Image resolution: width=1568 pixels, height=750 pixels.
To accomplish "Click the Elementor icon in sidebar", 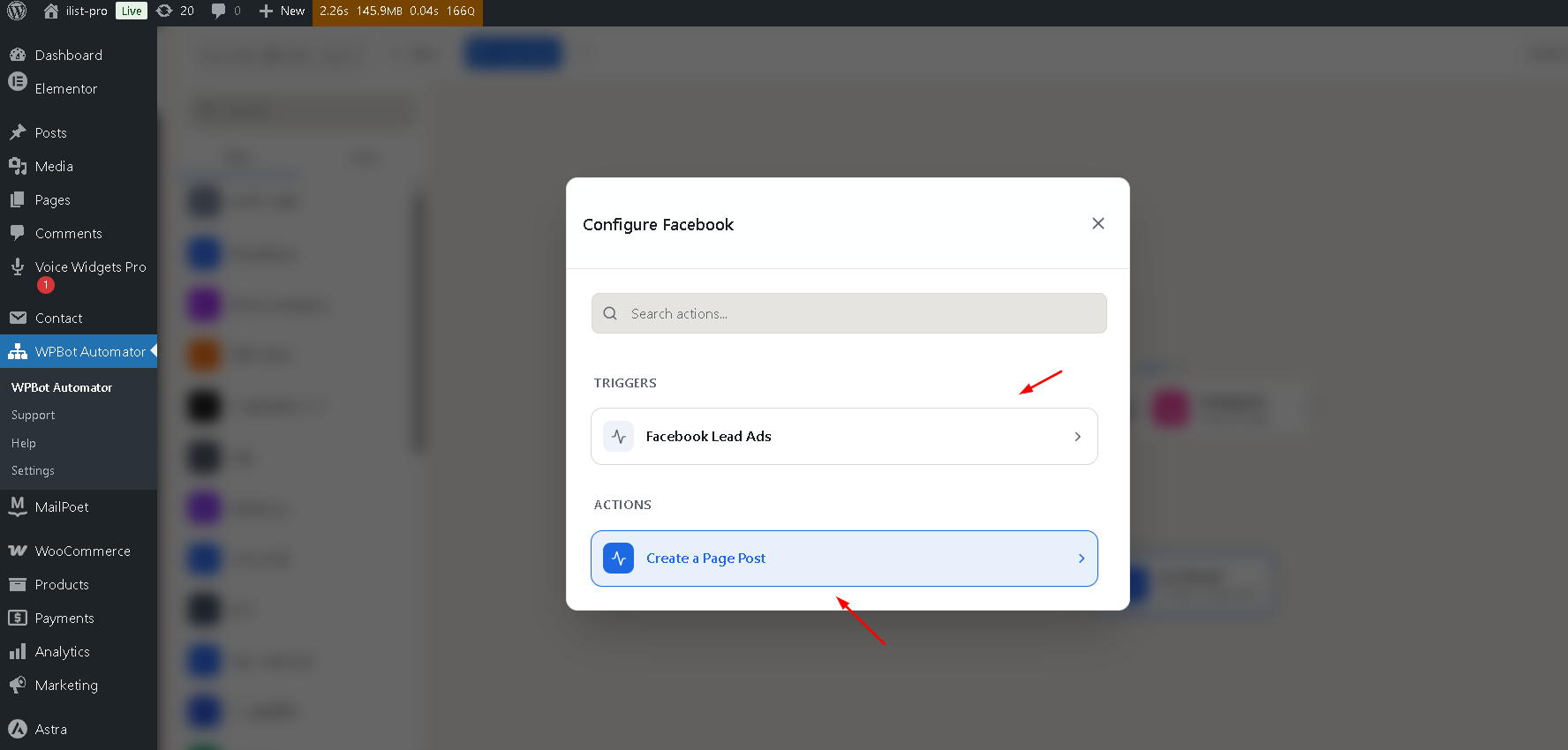I will click(18, 82).
